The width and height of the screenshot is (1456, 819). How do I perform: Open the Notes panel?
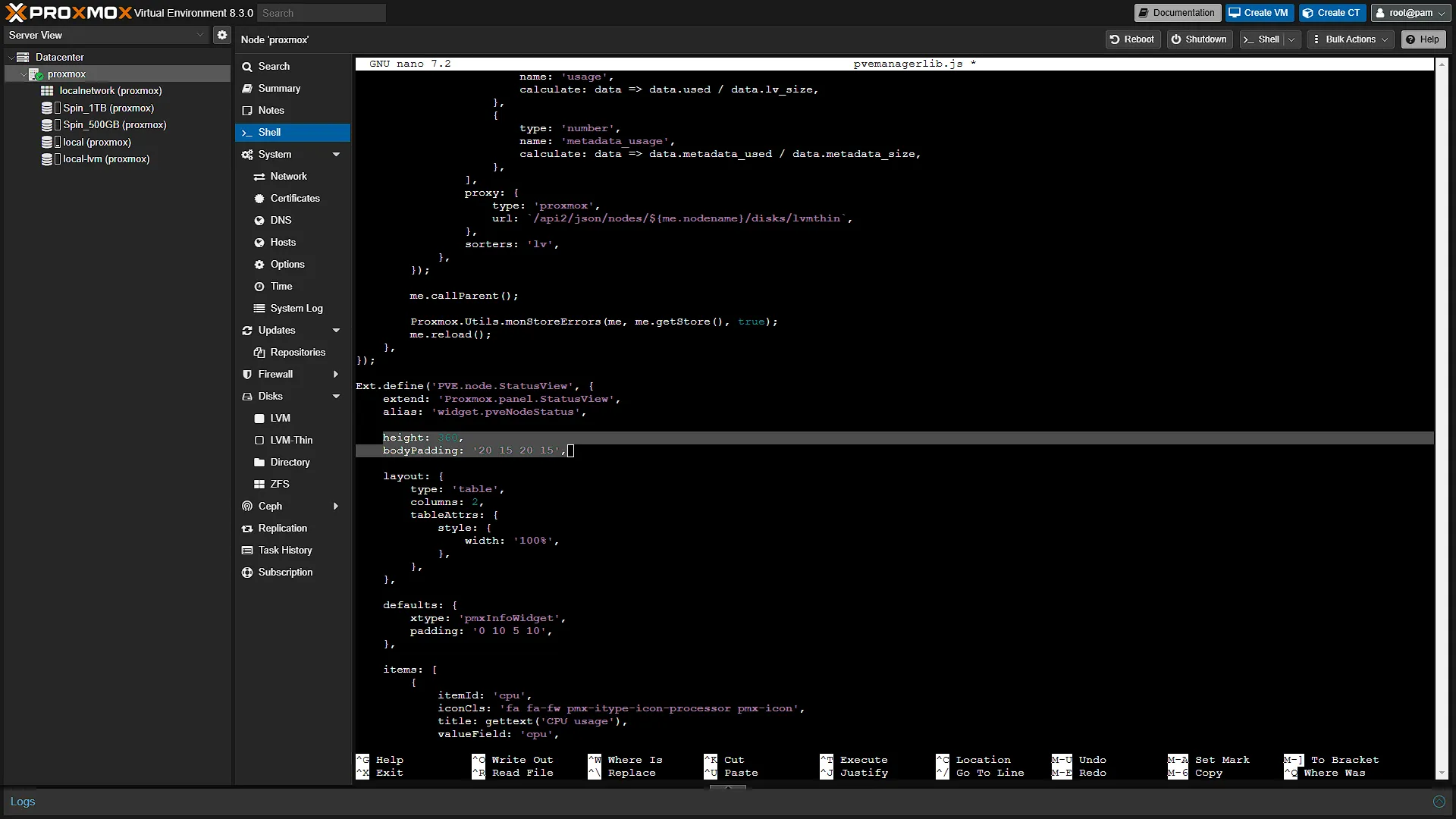pos(293,111)
